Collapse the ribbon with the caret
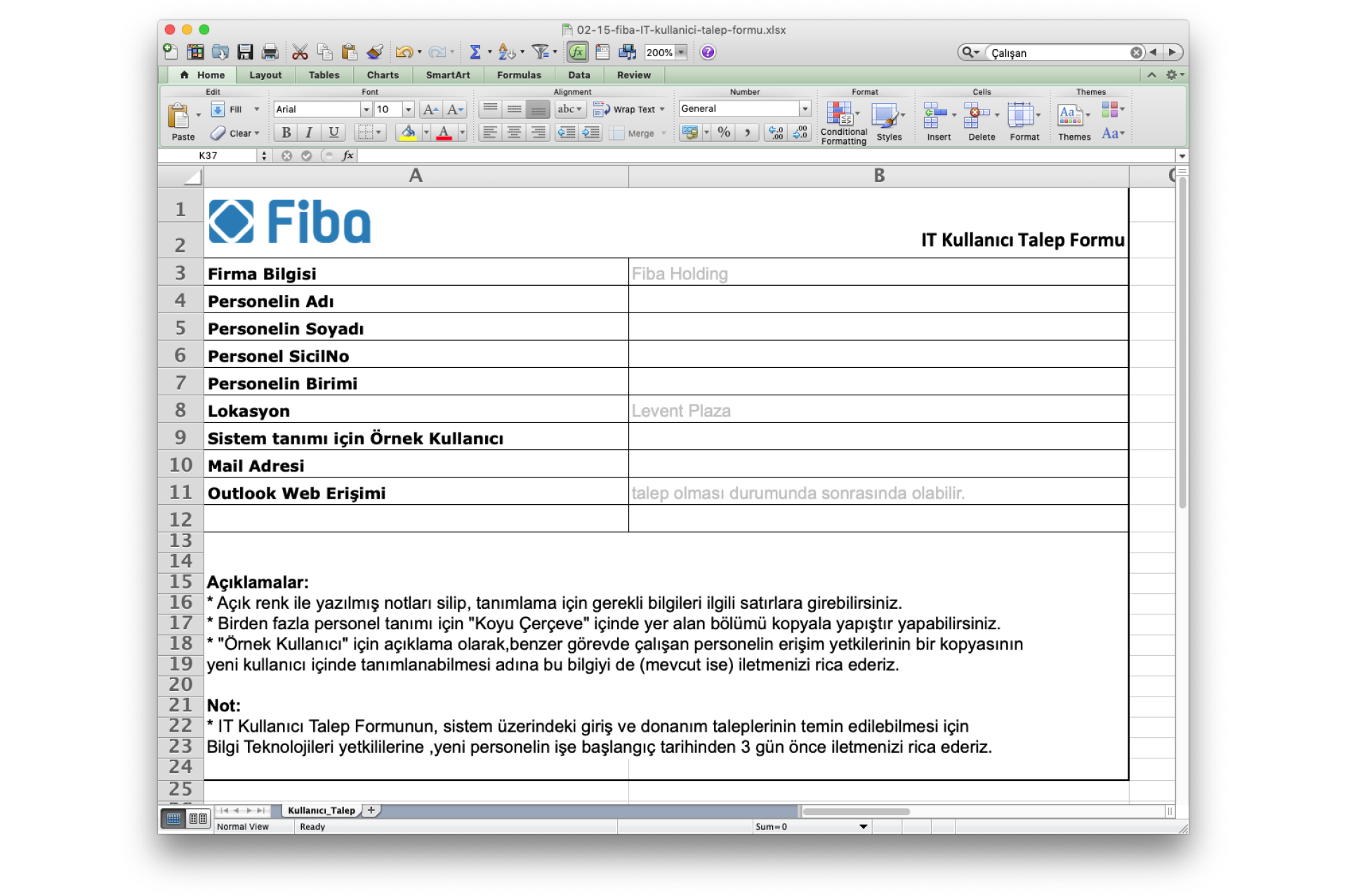The width and height of the screenshot is (1348, 896). [x=1151, y=74]
